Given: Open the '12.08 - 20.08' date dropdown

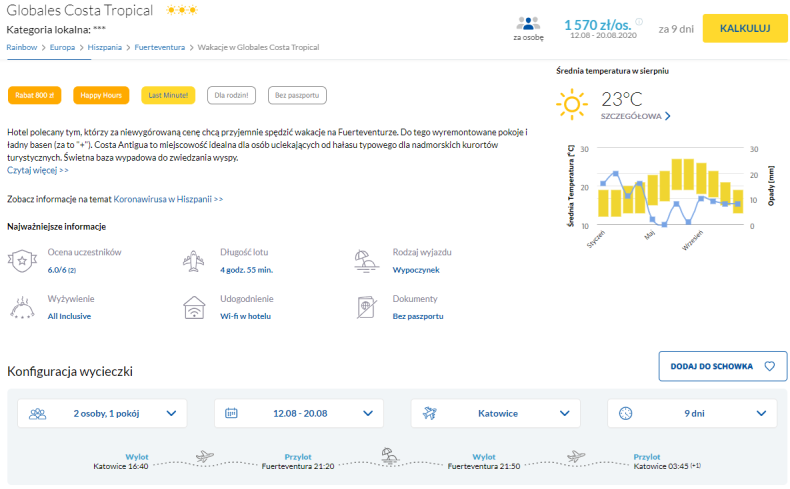Looking at the screenshot, I should 299,413.
